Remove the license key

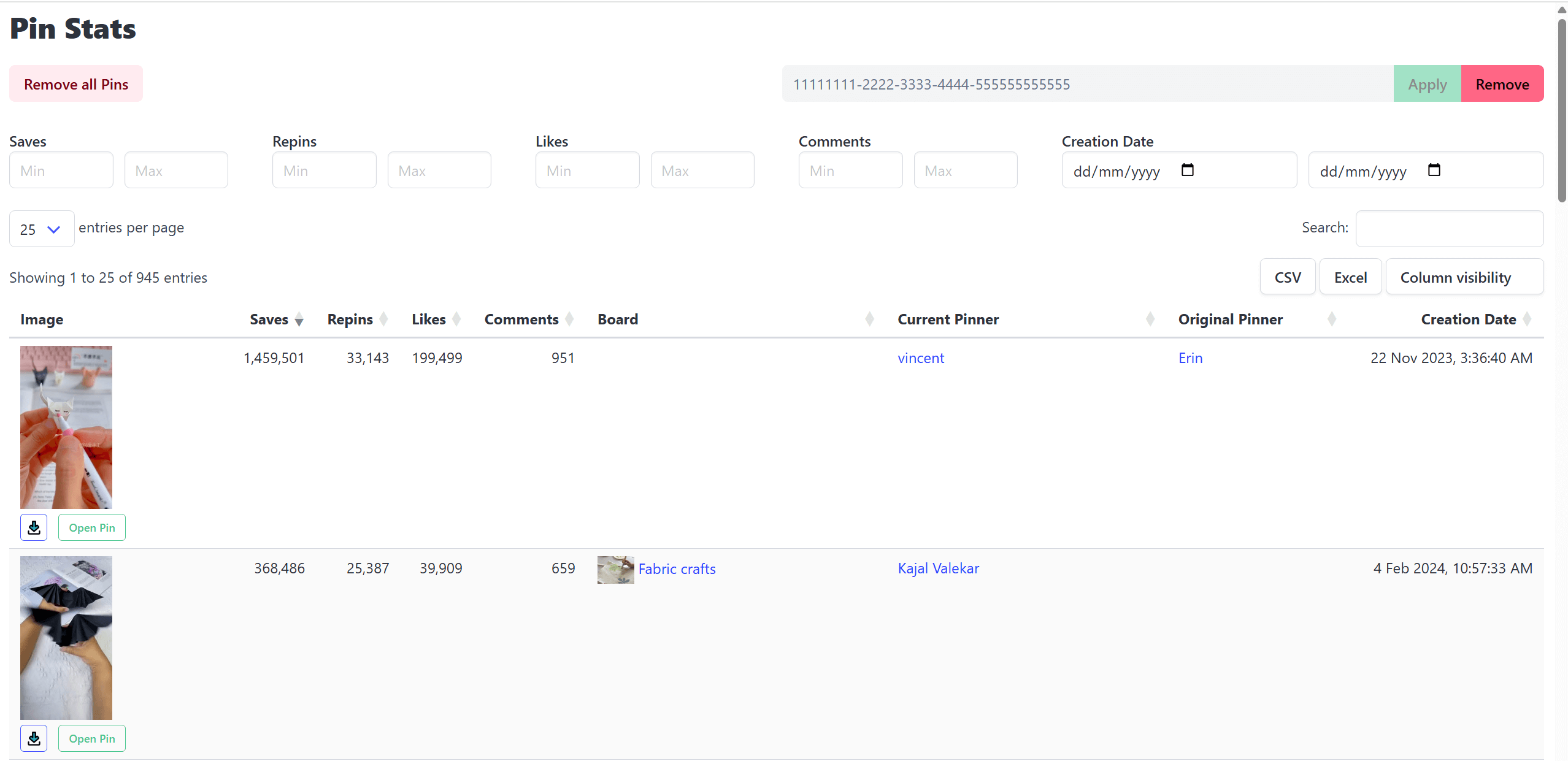[1502, 84]
